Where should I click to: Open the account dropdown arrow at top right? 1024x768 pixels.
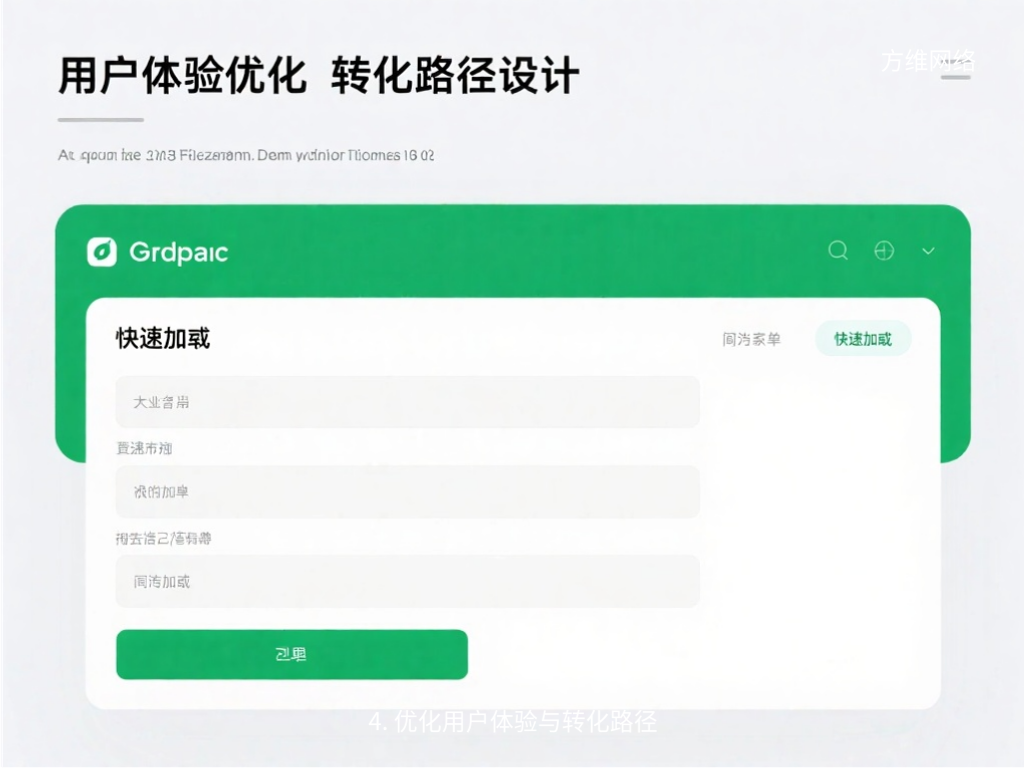(928, 251)
